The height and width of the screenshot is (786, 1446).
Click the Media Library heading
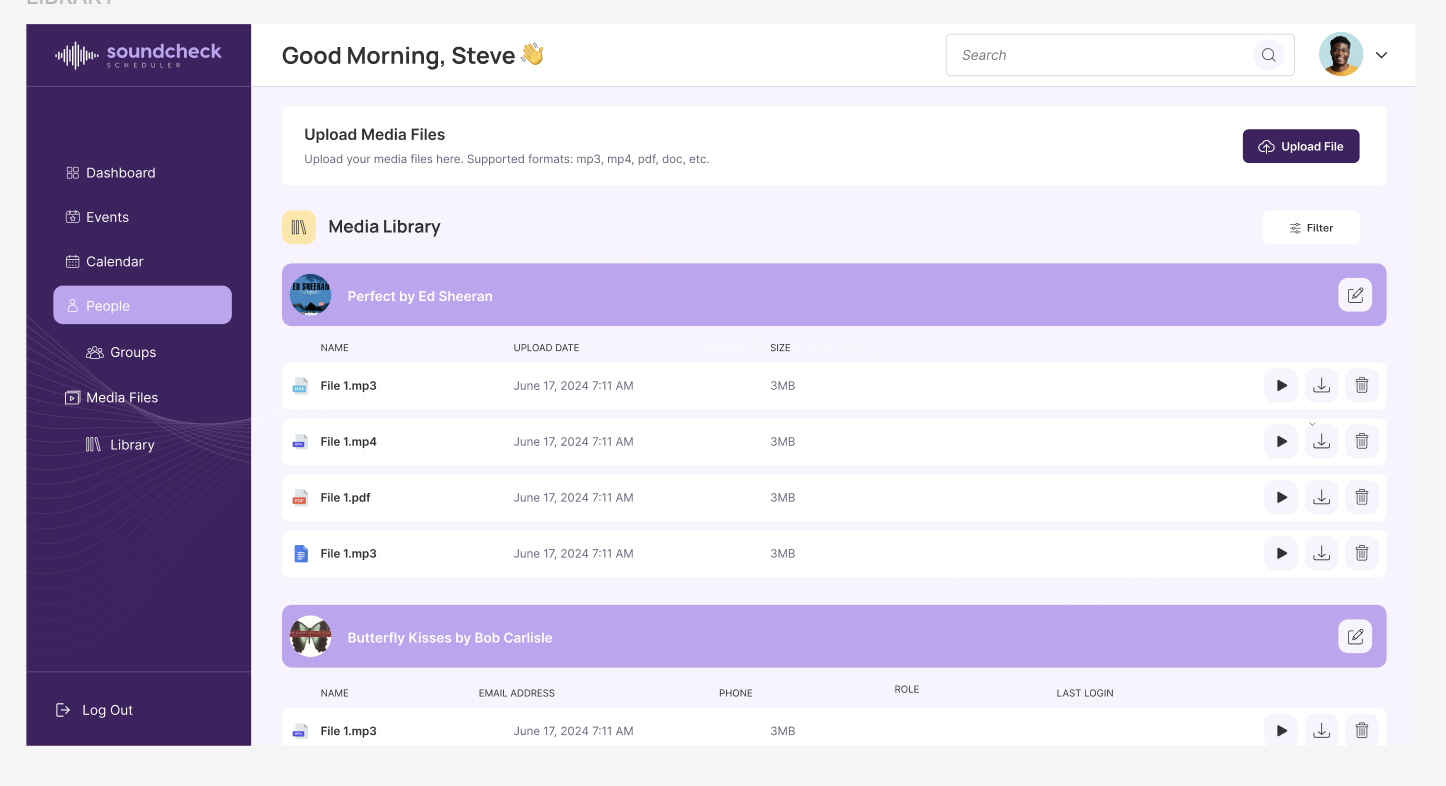point(384,227)
